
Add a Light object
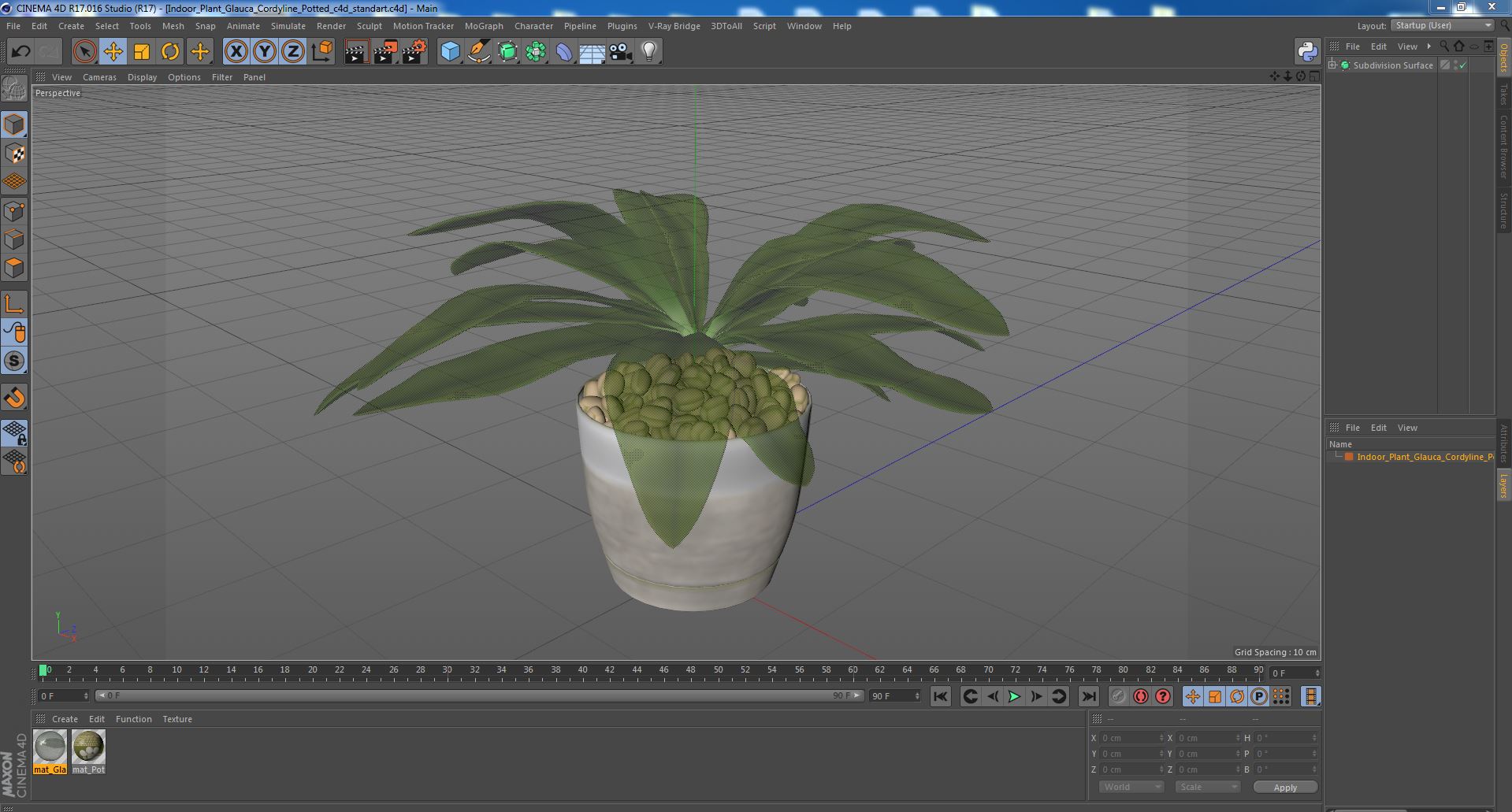(649, 52)
